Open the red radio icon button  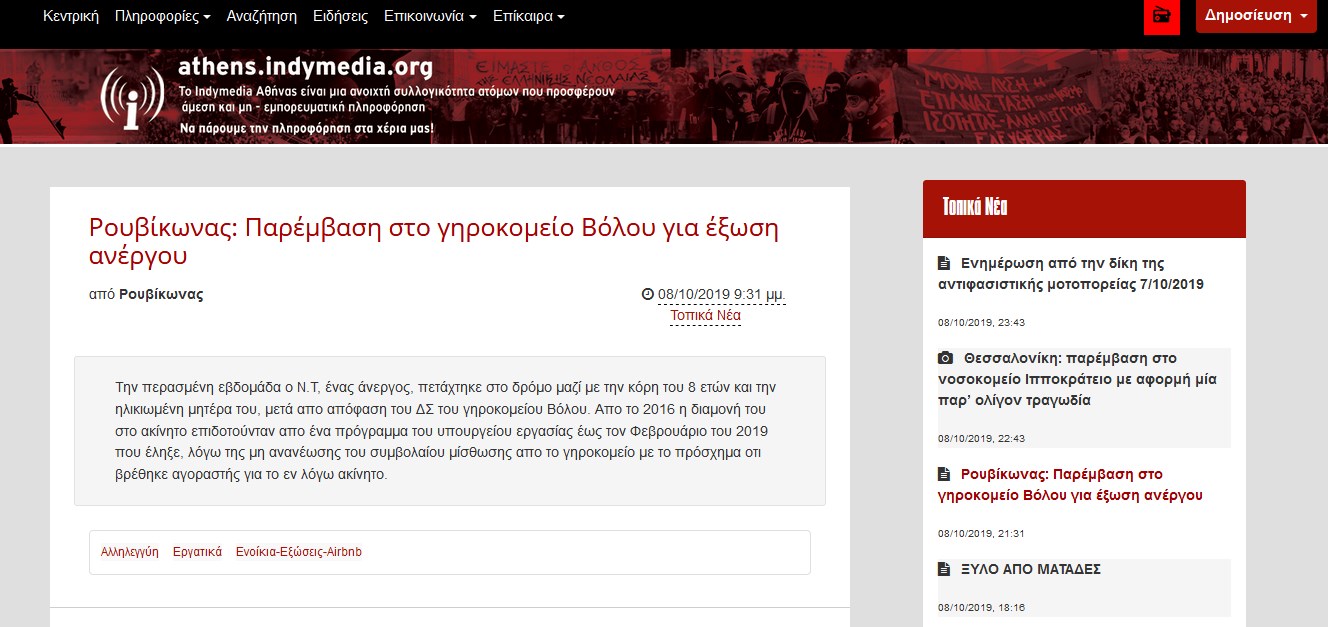click(x=1162, y=16)
